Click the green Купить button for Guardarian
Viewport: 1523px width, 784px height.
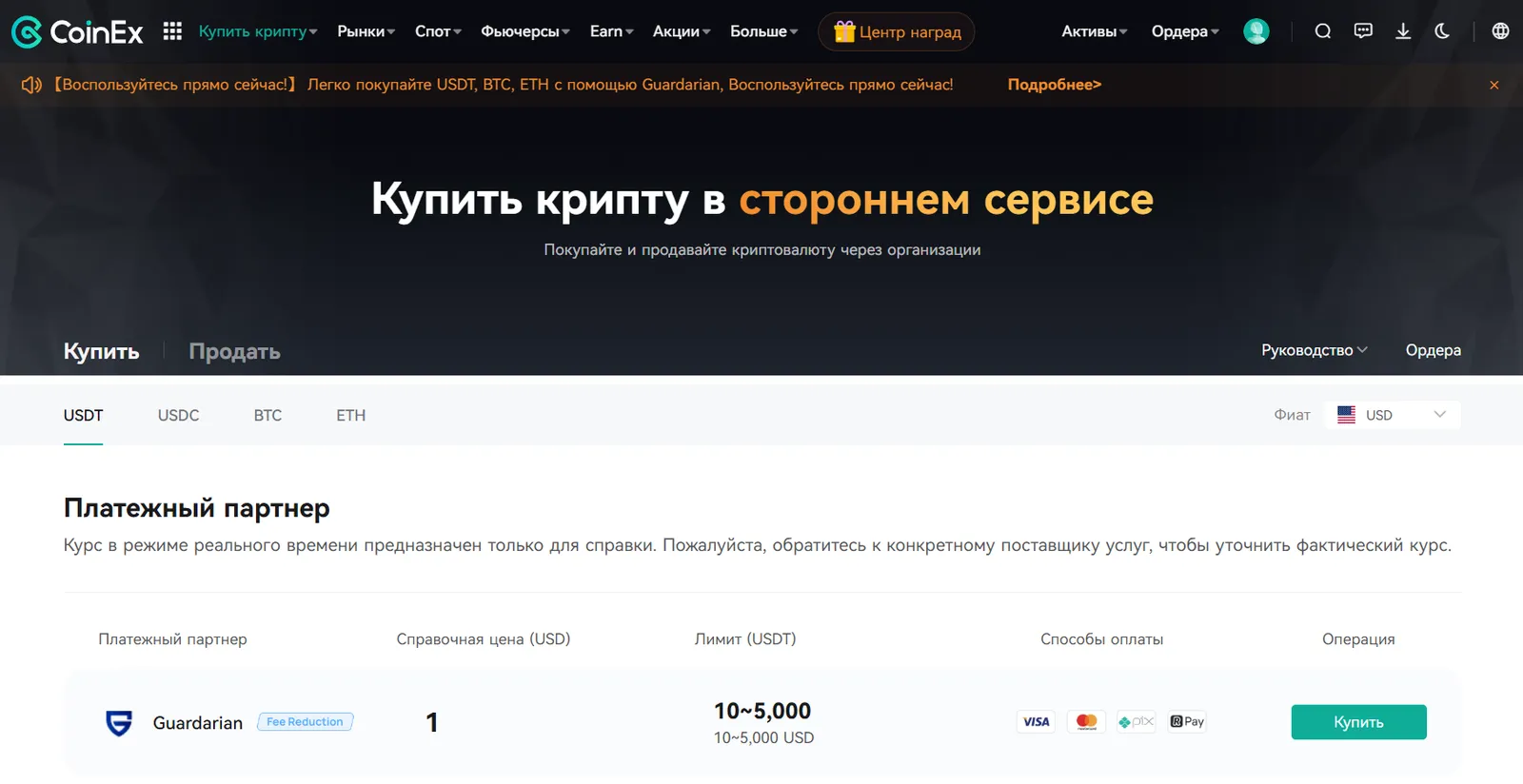pyautogui.click(x=1358, y=722)
